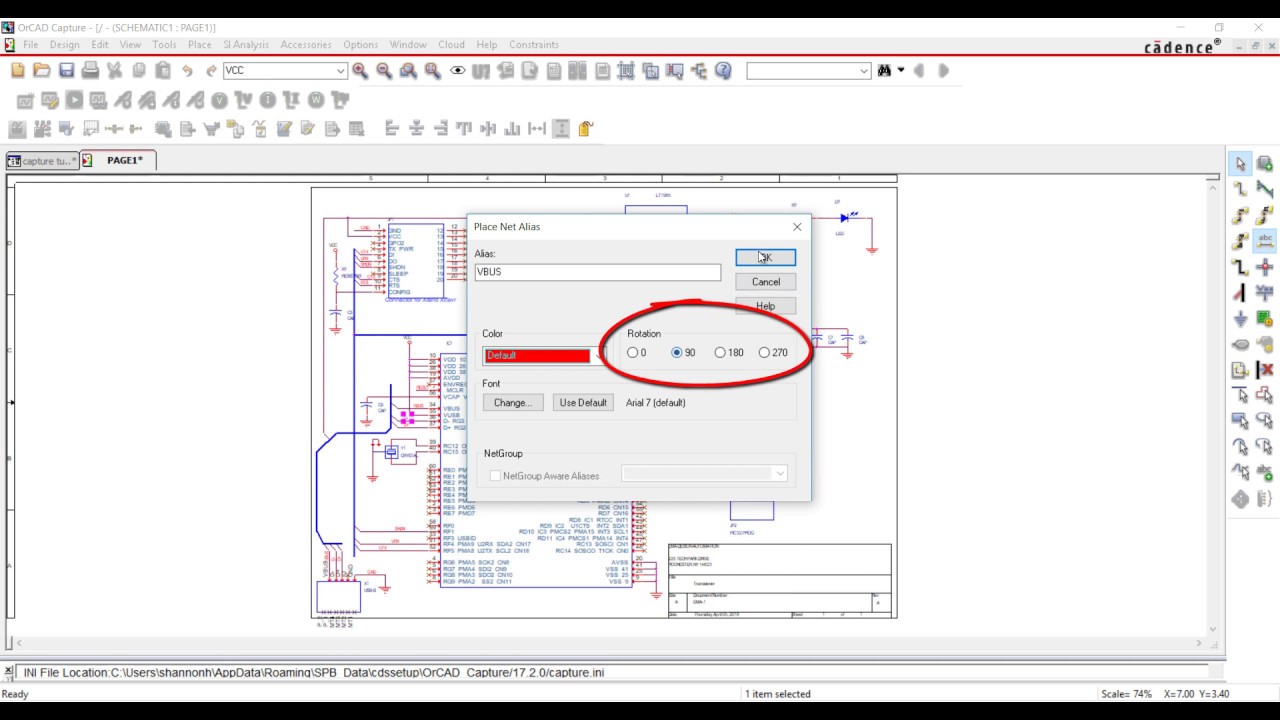Save the design using the floppy icon
1280x720 pixels.
66,70
